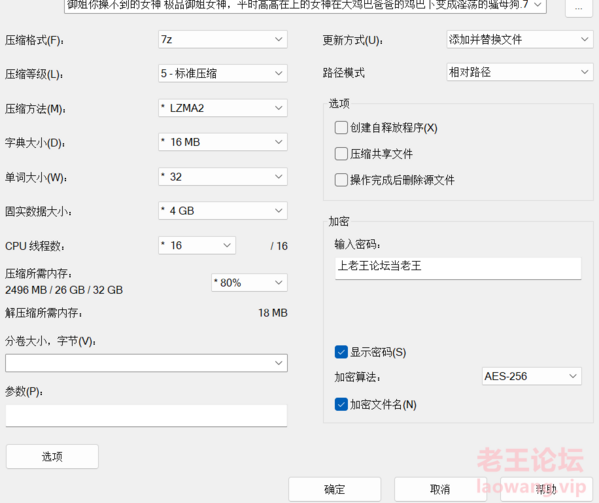Click the parameters input field
The height and width of the screenshot is (503, 599).
pyautogui.click(x=146, y=416)
